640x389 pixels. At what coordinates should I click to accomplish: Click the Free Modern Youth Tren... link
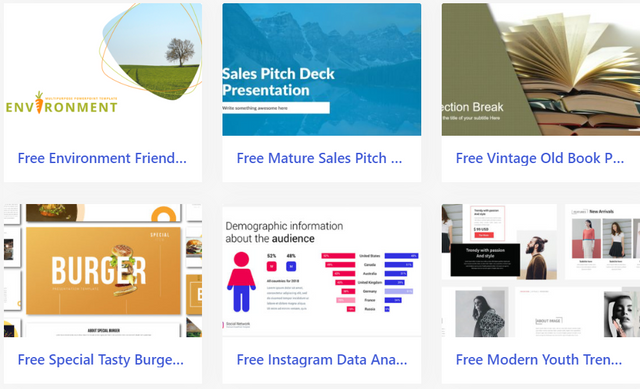tap(539, 360)
